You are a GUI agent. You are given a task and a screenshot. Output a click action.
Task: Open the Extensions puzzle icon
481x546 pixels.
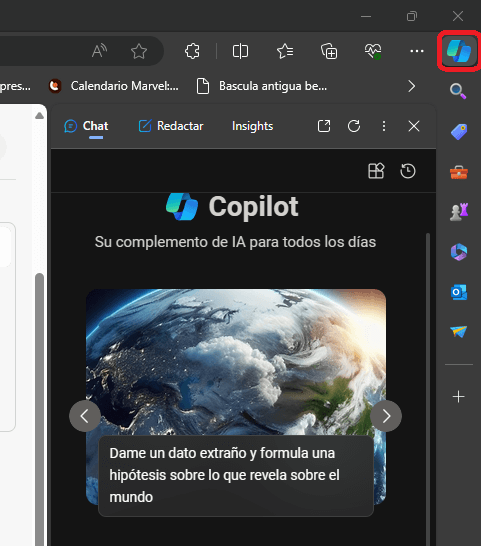pyautogui.click(x=192, y=51)
